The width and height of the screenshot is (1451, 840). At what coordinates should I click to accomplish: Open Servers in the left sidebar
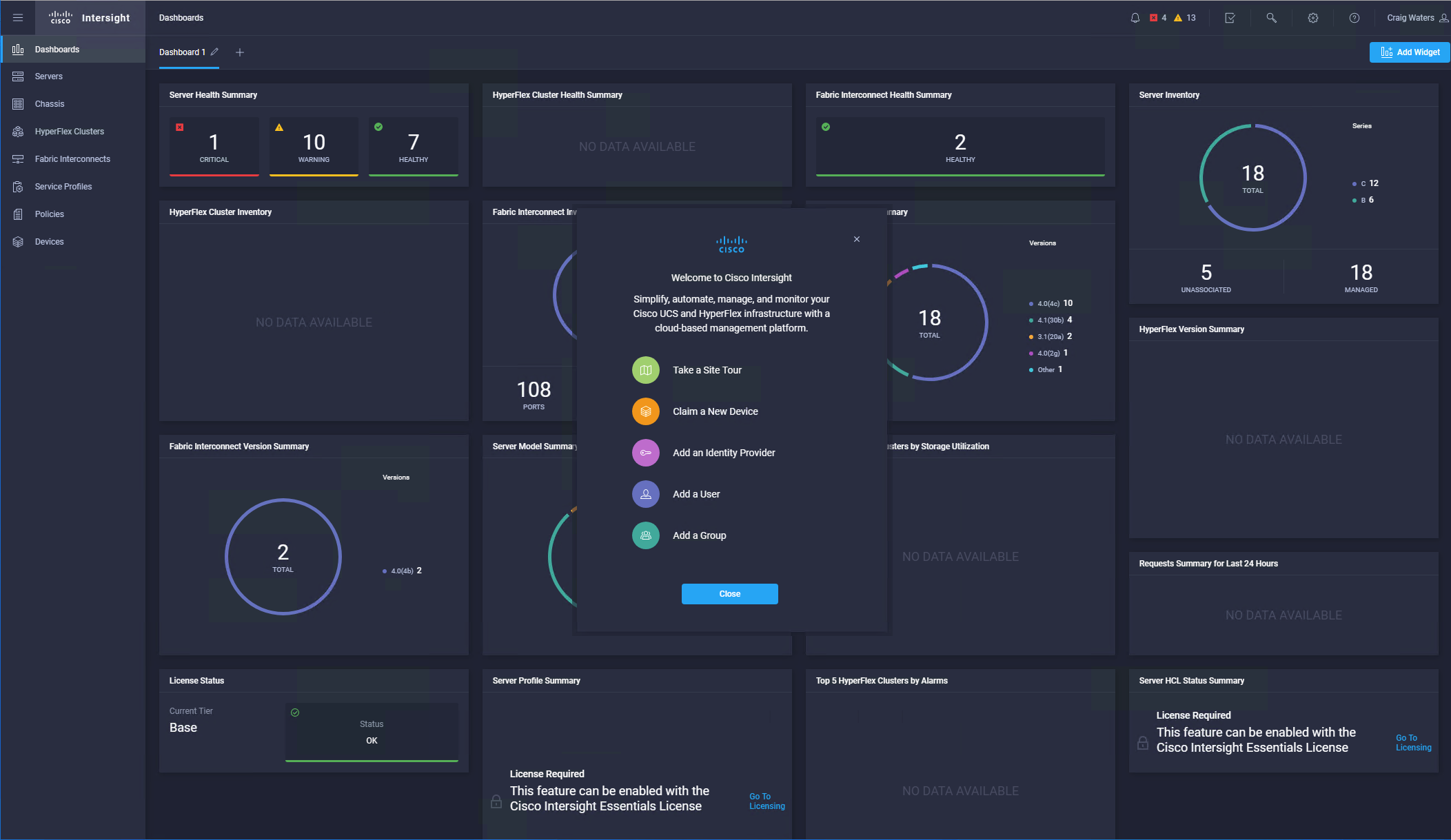[x=49, y=76]
